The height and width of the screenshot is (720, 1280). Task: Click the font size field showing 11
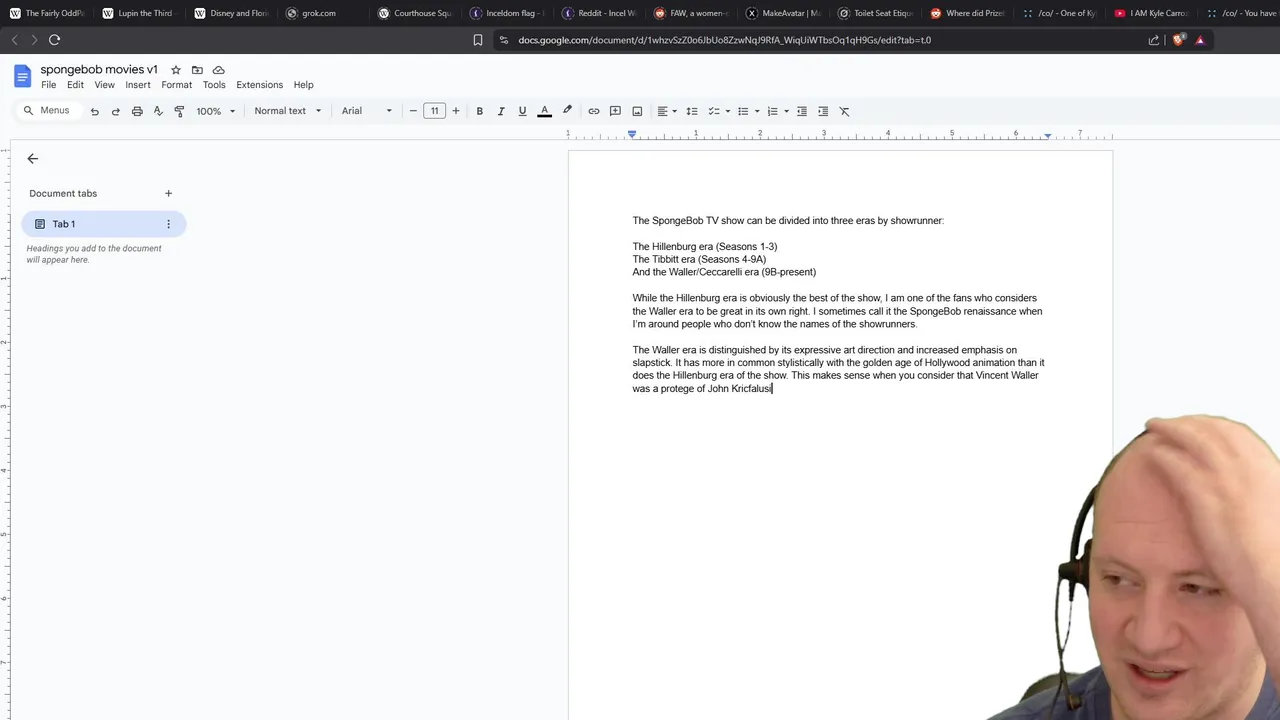click(x=434, y=111)
